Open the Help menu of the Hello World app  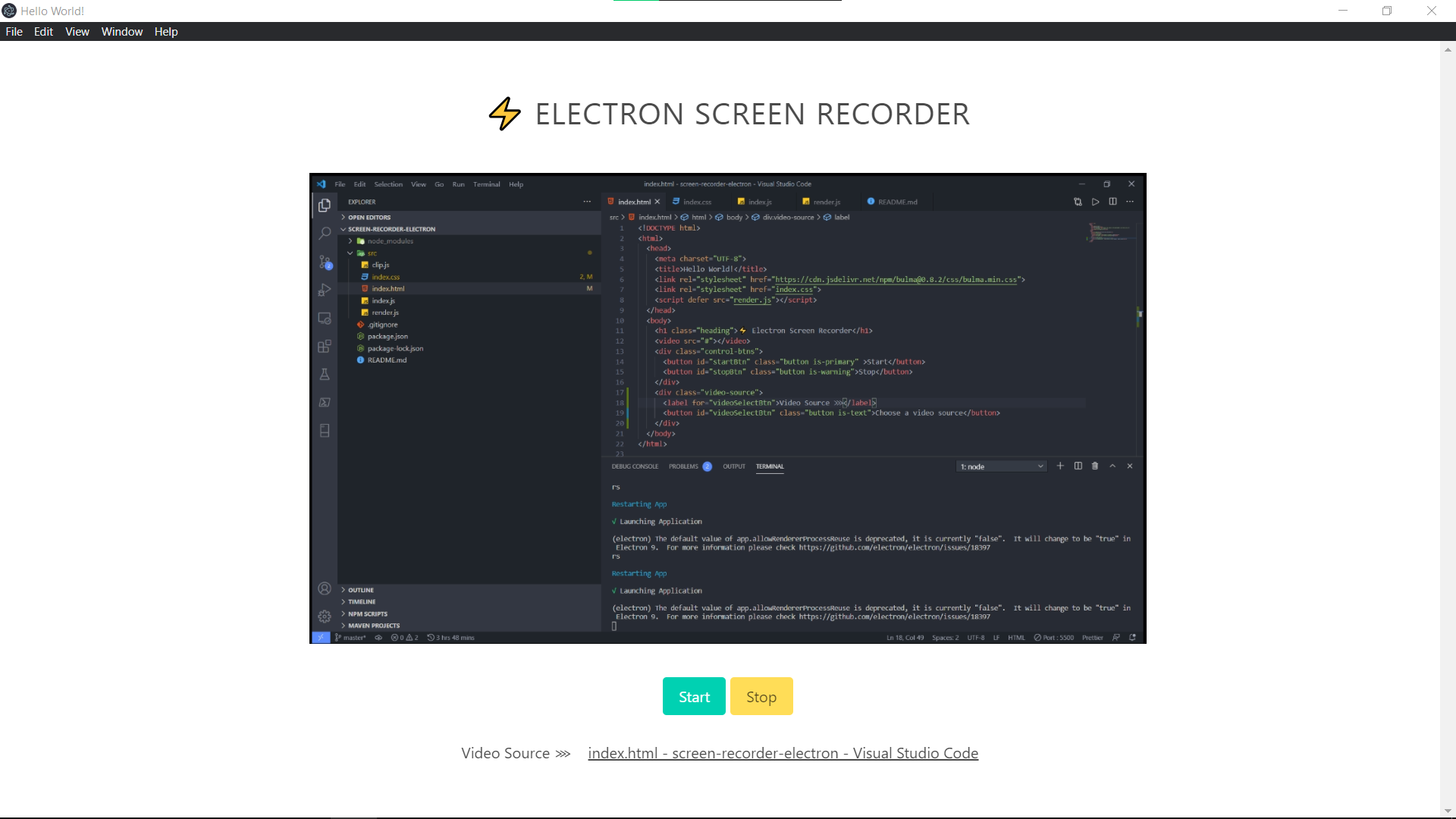[166, 31]
